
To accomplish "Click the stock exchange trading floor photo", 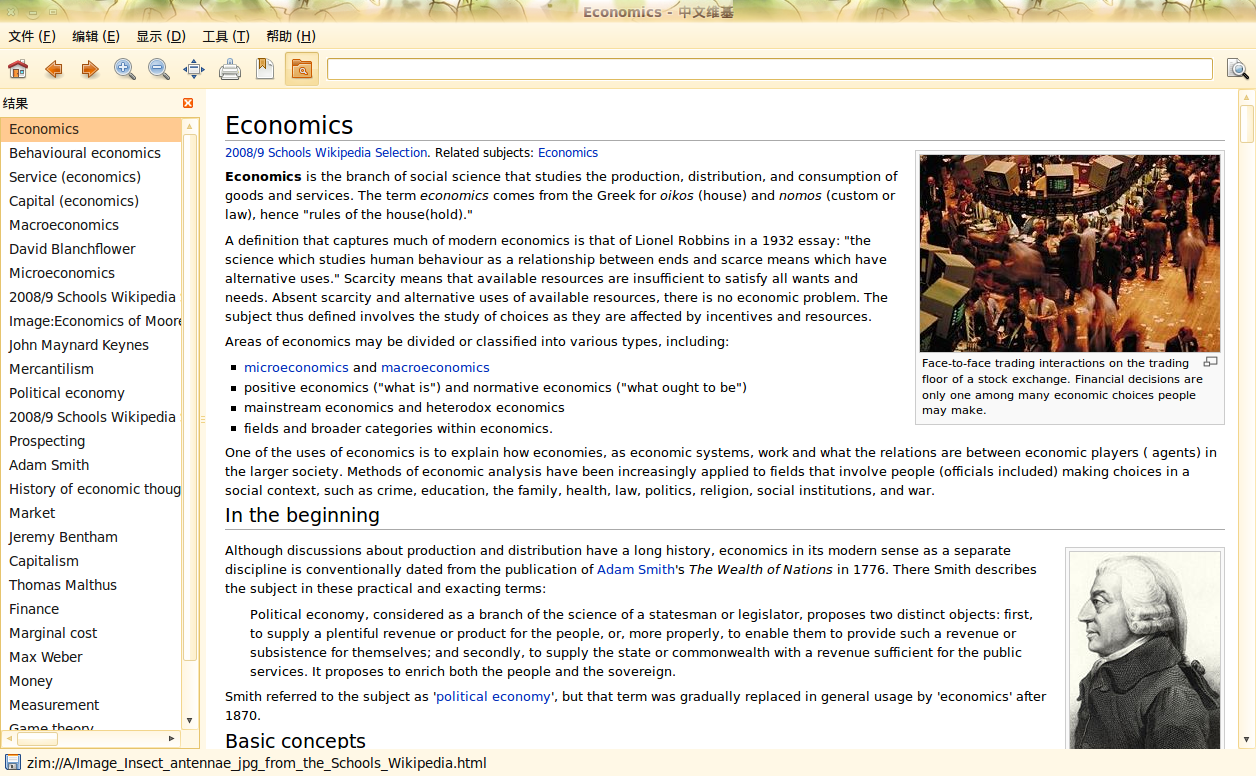I will (1070, 253).
